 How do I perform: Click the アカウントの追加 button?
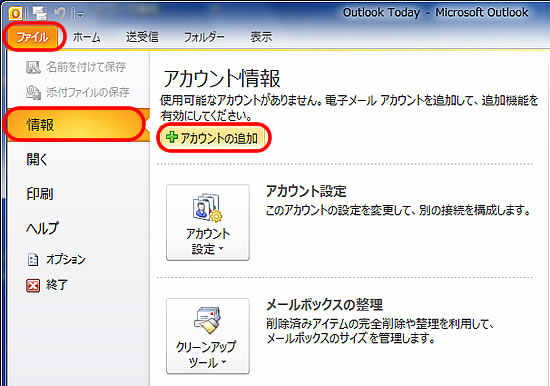click(212, 138)
